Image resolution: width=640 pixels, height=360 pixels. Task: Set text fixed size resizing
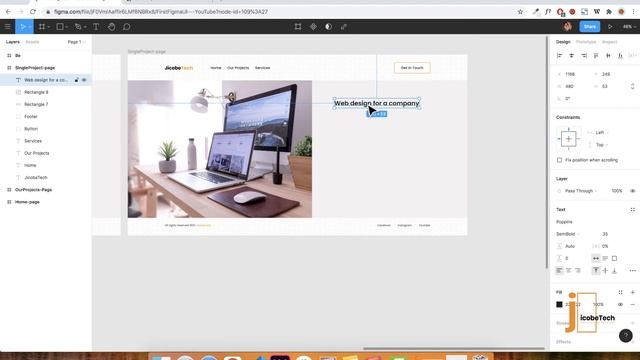(614, 258)
